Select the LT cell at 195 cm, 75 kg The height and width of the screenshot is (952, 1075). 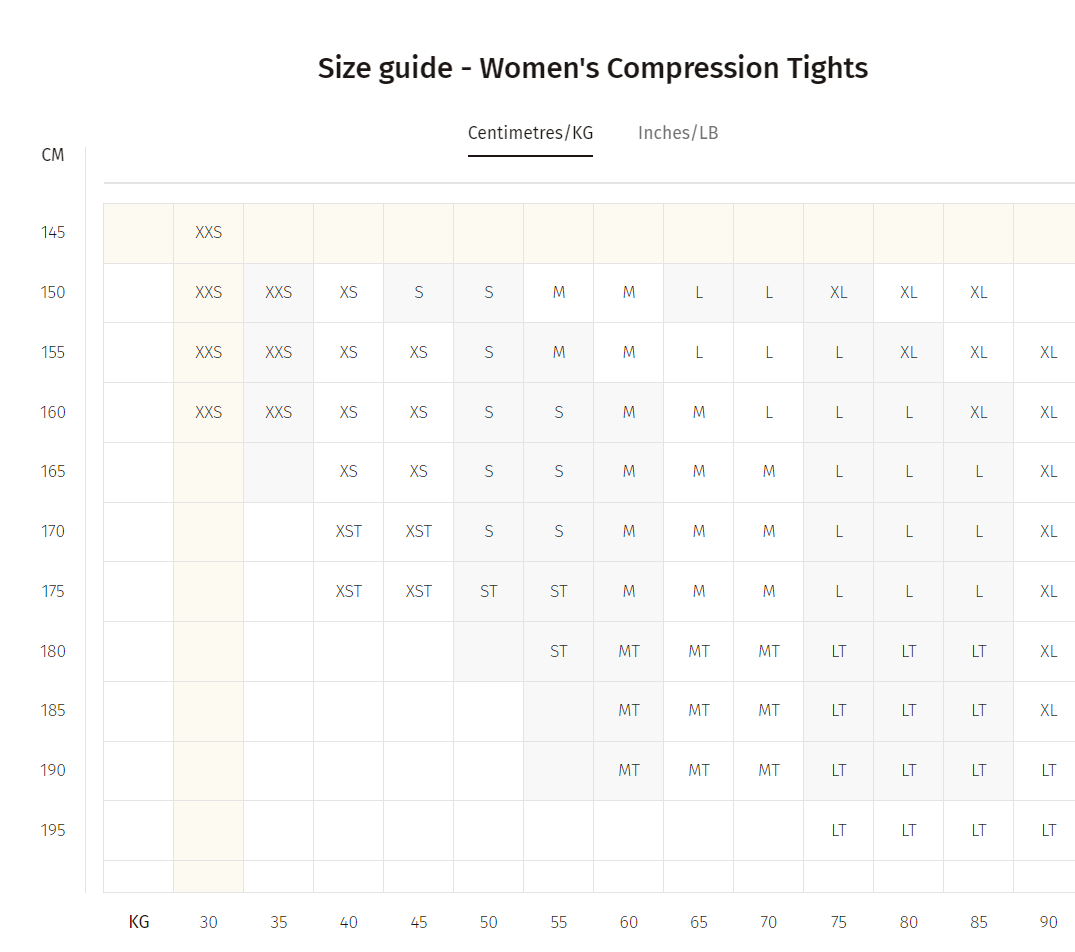pos(838,830)
